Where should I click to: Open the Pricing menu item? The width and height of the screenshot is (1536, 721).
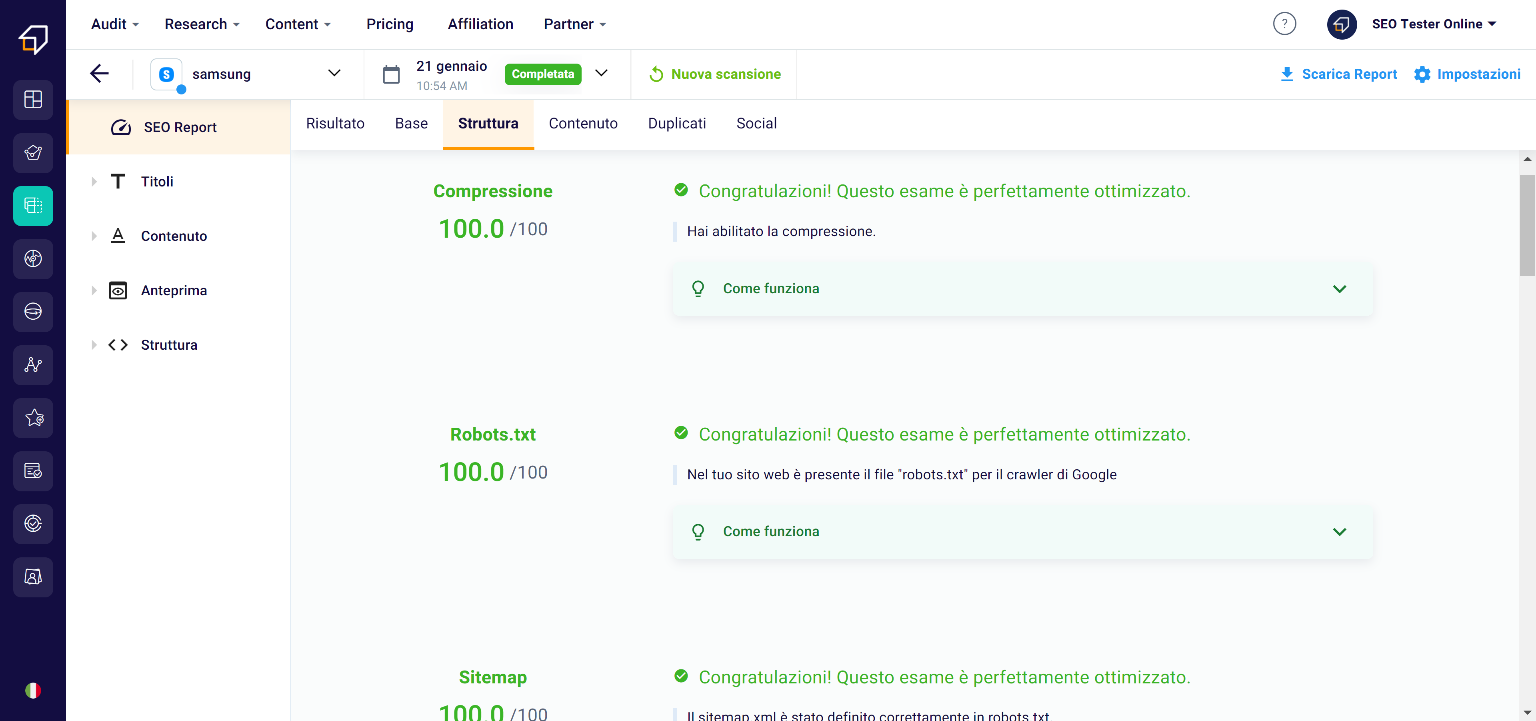[x=390, y=23]
